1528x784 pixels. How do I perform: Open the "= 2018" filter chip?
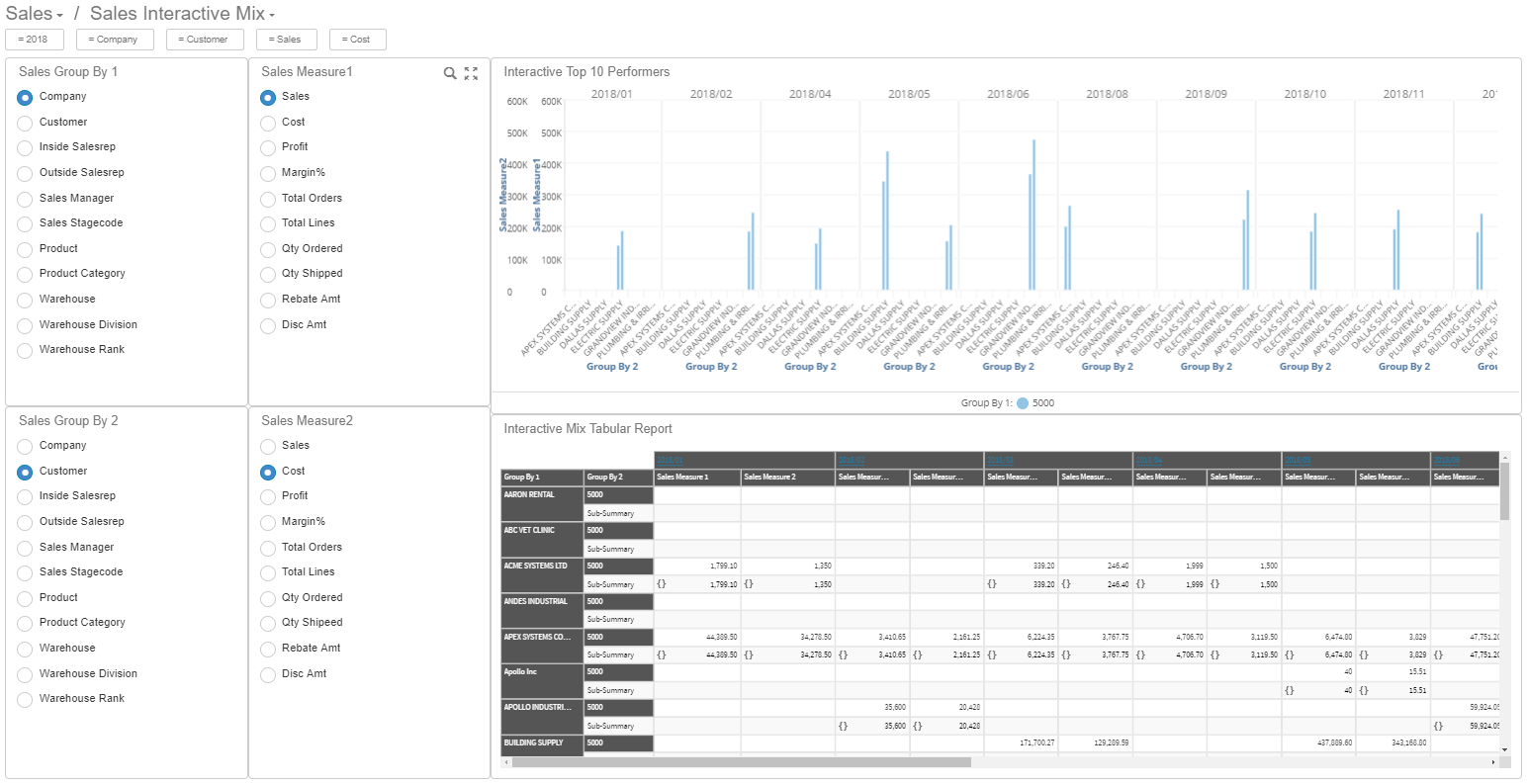click(34, 40)
